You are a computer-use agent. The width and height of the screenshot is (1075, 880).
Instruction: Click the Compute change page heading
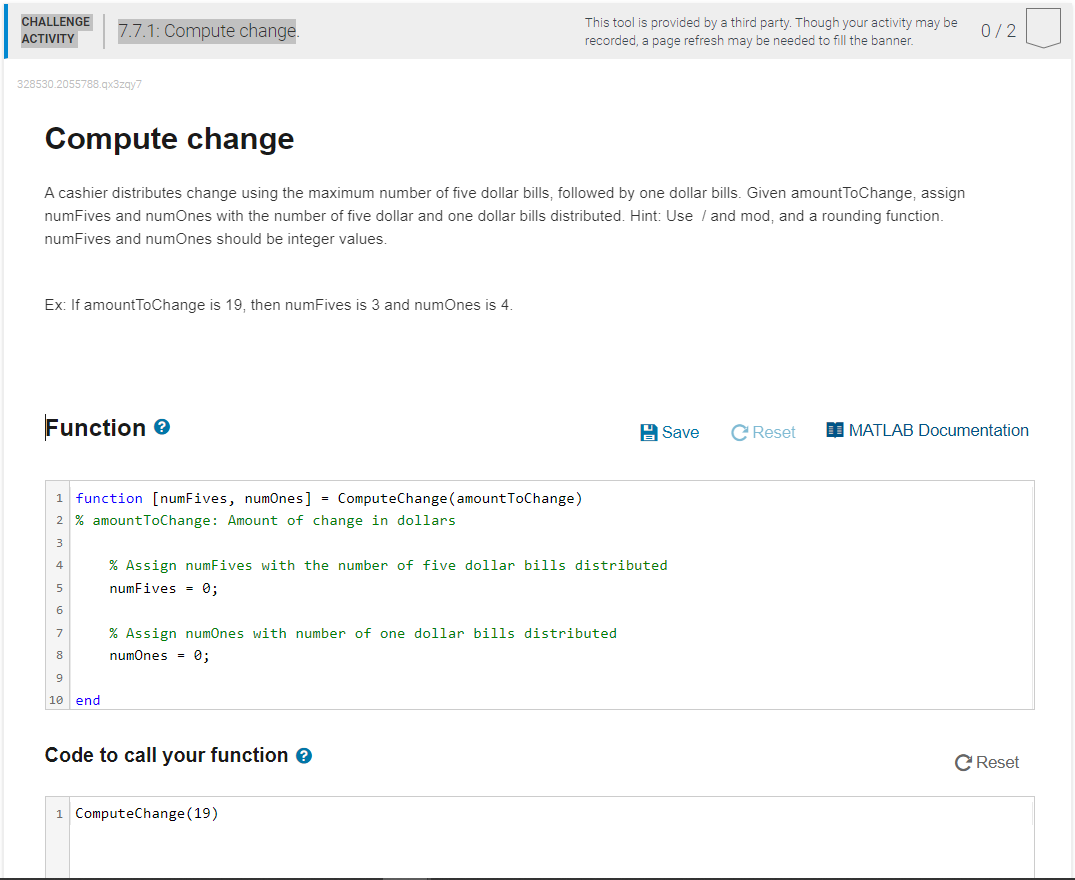168,139
